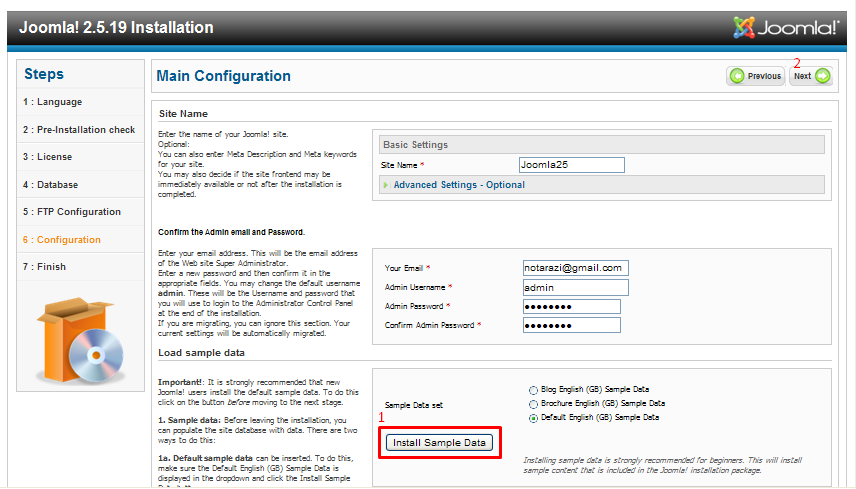Click the Sample Data set label
This screenshot has width=856, height=489.
click(414, 405)
